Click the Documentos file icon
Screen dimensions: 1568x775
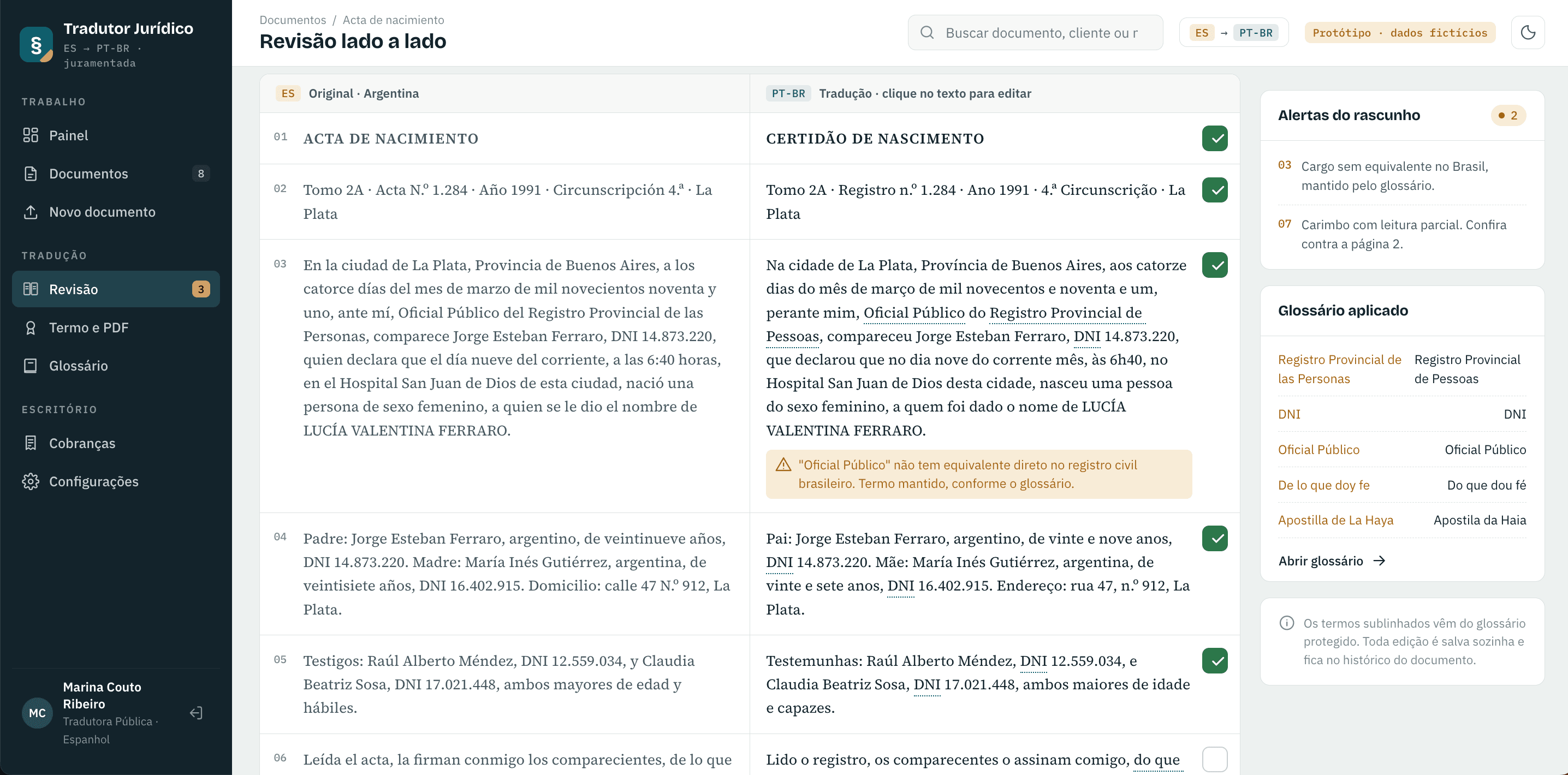31,174
